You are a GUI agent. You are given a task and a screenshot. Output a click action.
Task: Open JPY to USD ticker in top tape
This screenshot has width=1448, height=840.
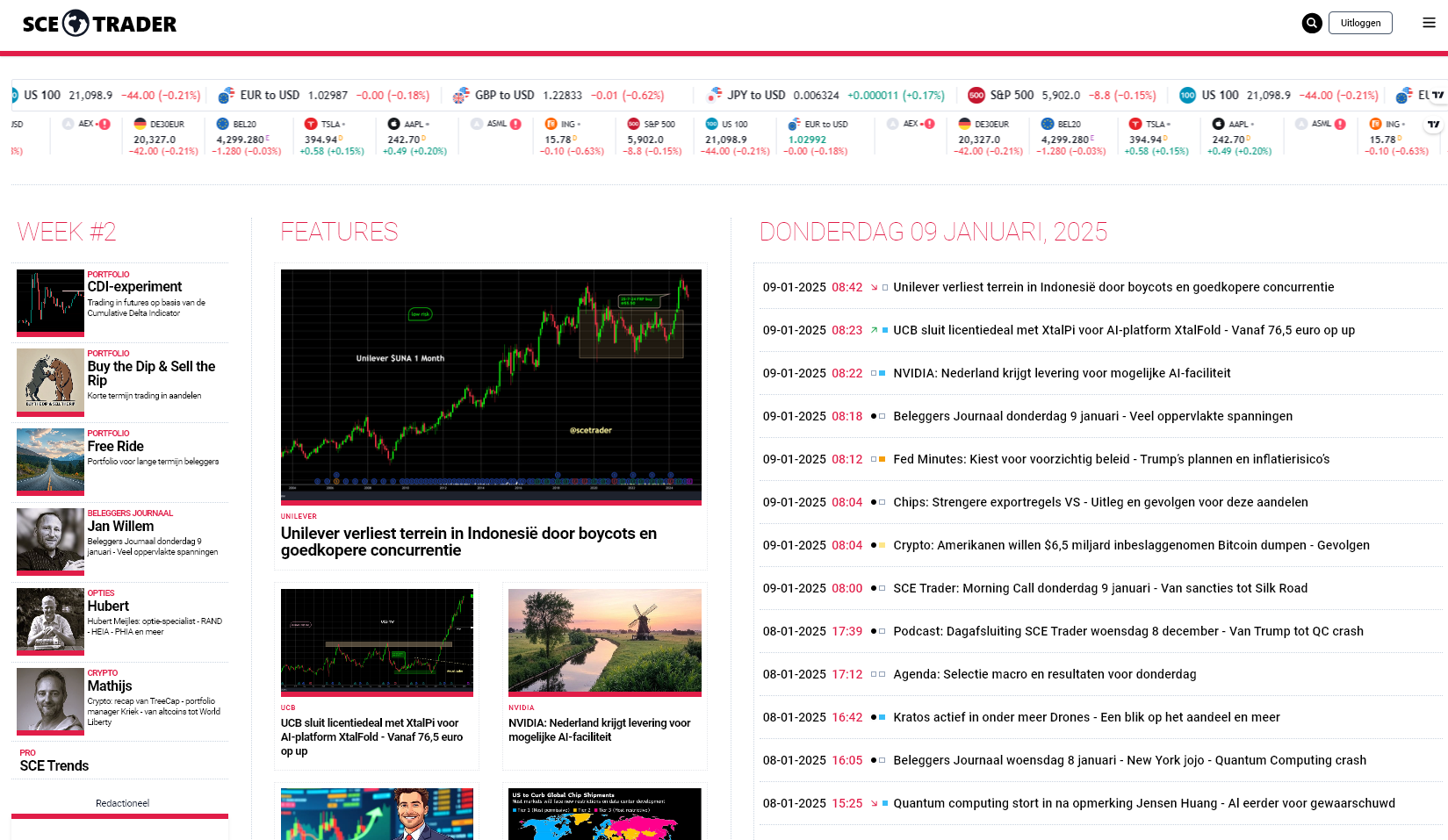(x=825, y=95)
